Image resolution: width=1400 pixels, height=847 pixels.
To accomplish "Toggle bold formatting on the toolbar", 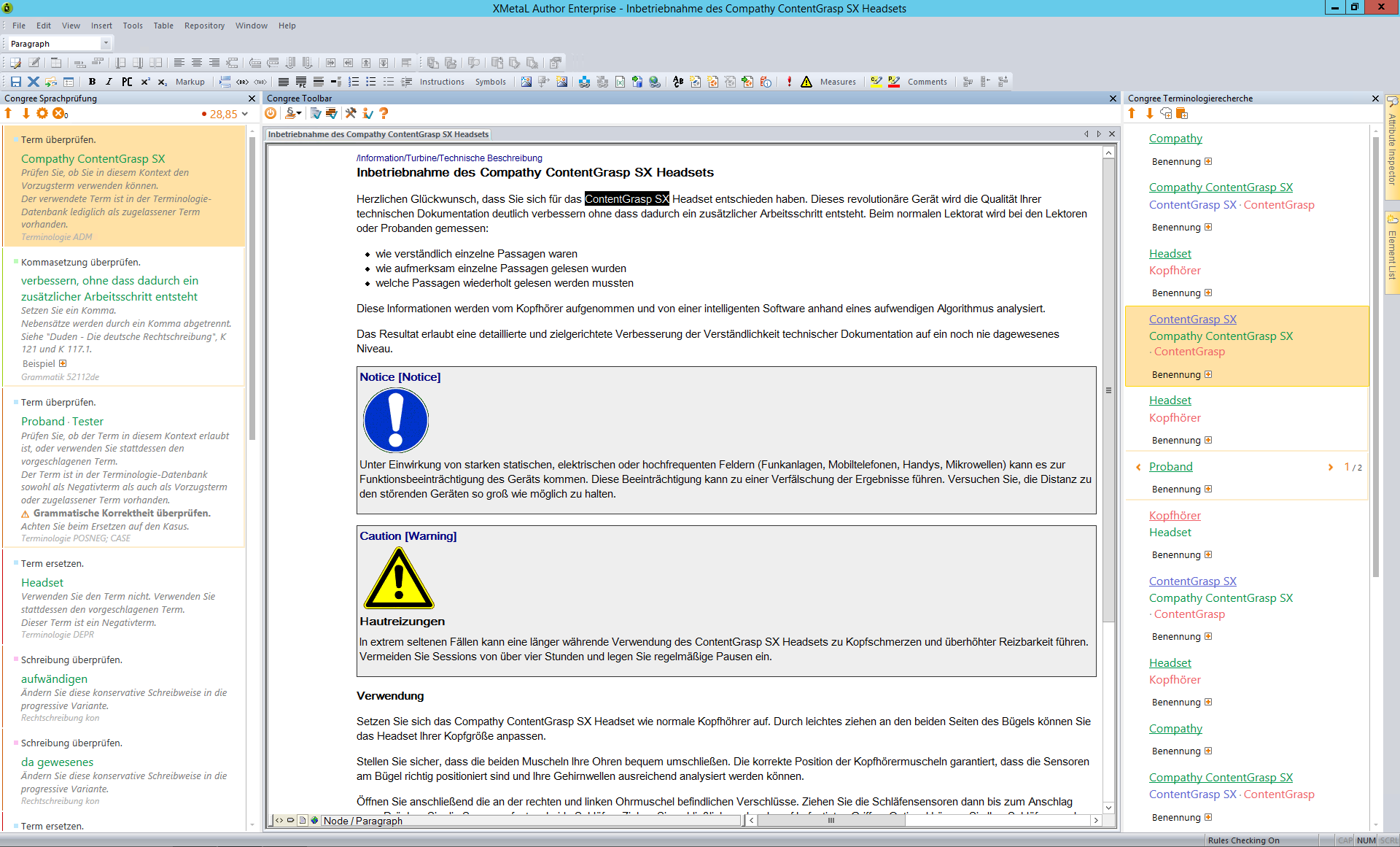I will coord(92,82).
